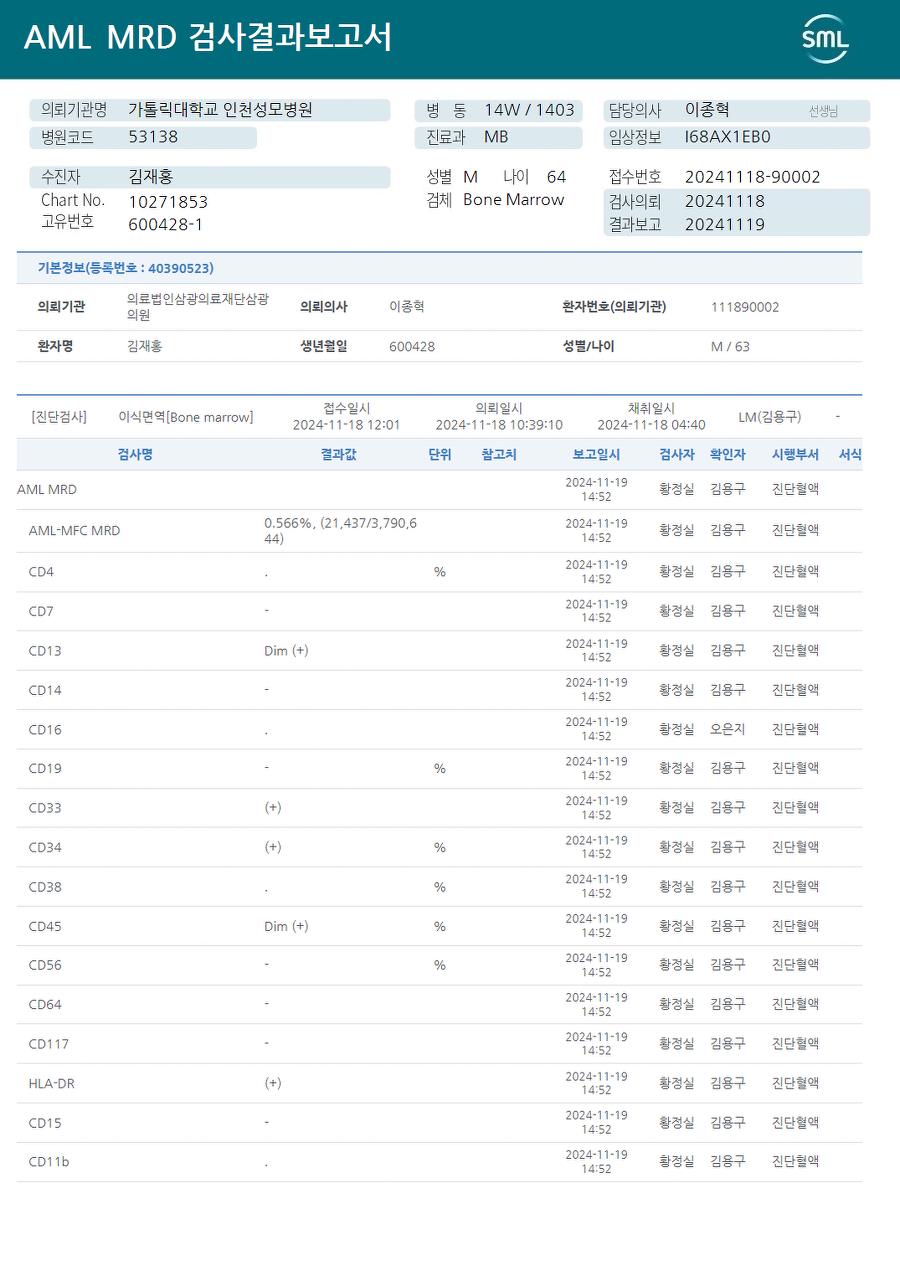This screenshot has width=900, height=1271.
Task: Click the '참고치' column header
Action: [x=499, y=454]
